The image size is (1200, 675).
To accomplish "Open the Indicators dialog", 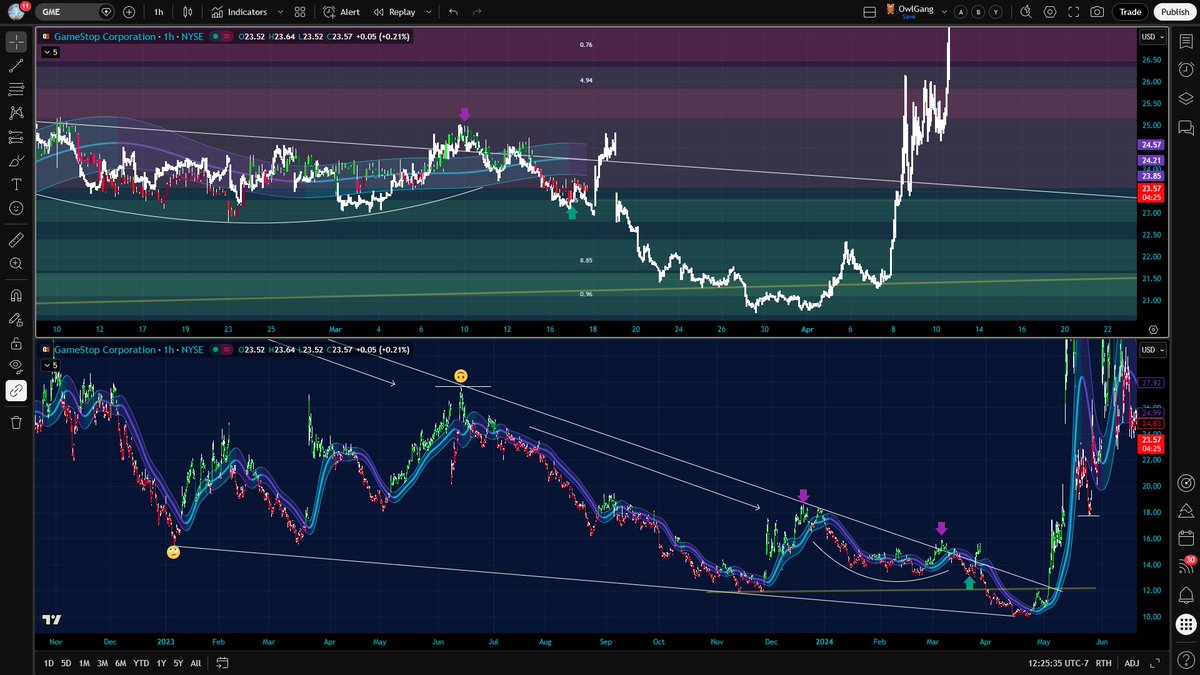I will pos(239,12).
